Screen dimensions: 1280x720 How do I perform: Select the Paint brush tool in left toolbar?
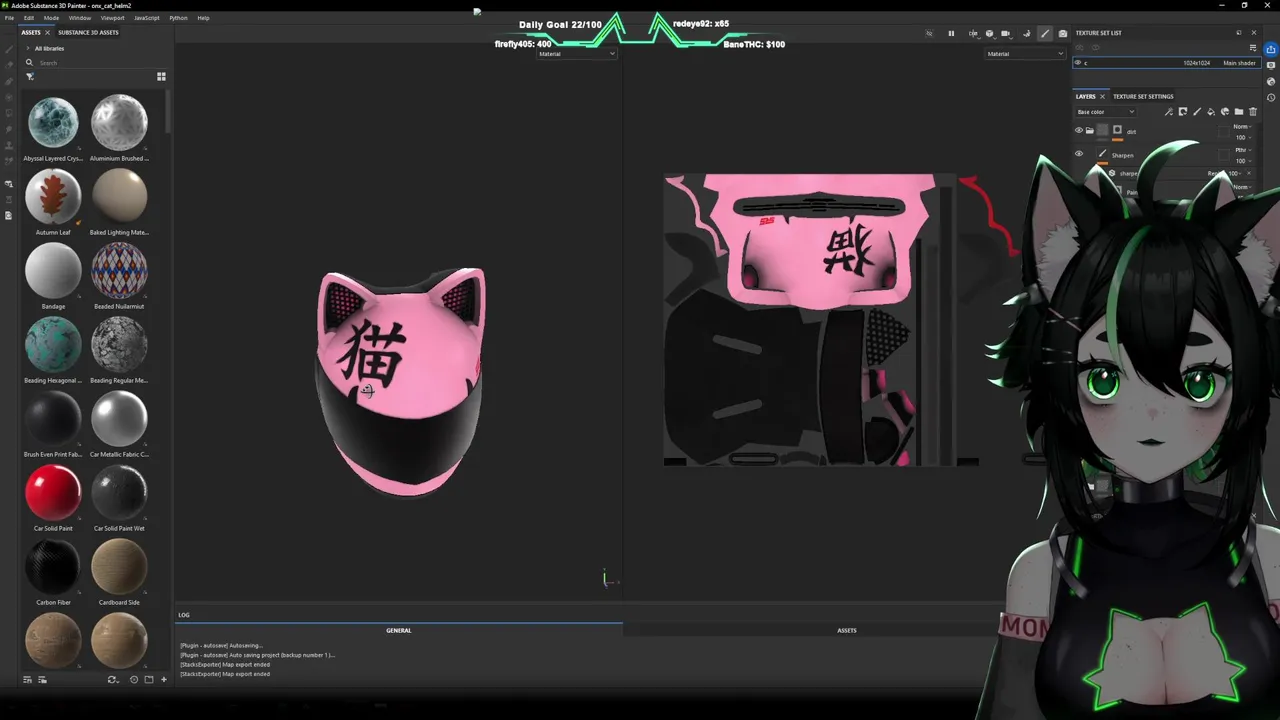9,49
